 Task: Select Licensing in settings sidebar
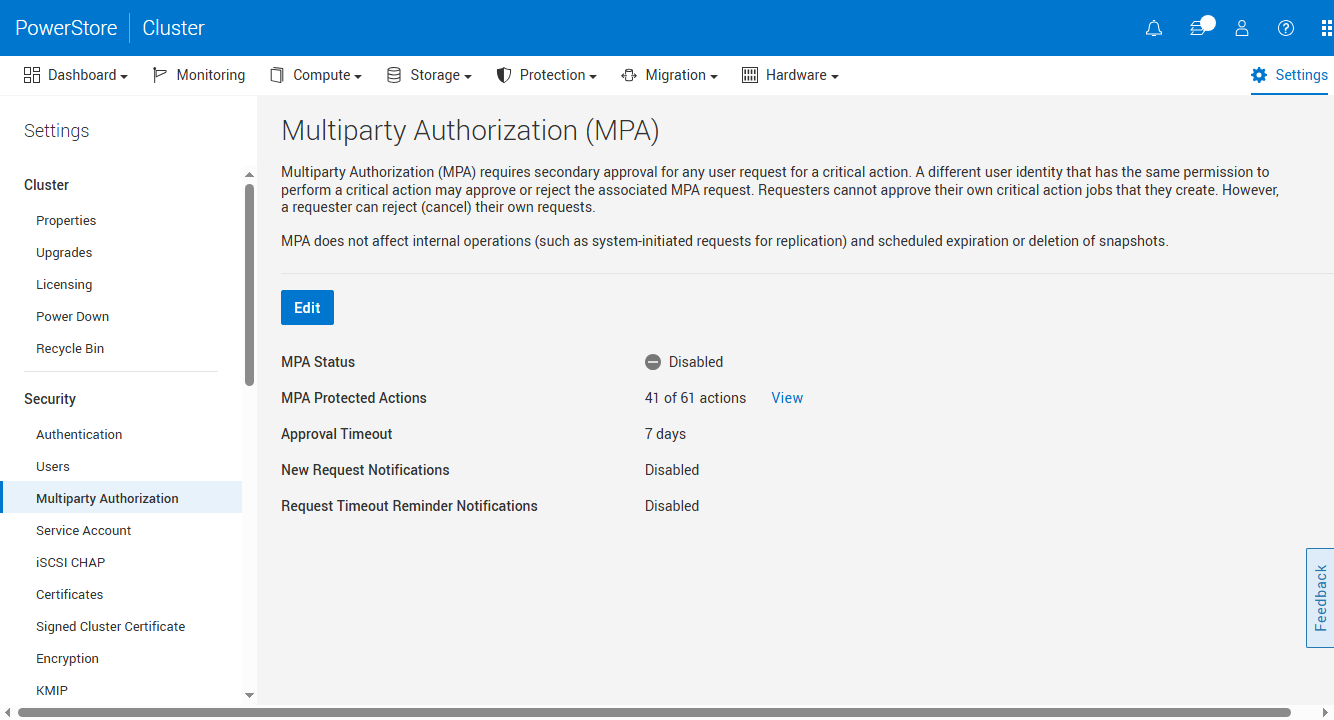pos(64,285)
